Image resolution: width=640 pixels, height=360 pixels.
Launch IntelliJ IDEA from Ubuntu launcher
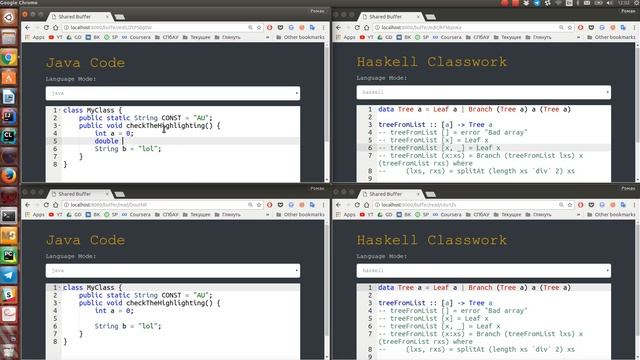[x=9, y=116]
